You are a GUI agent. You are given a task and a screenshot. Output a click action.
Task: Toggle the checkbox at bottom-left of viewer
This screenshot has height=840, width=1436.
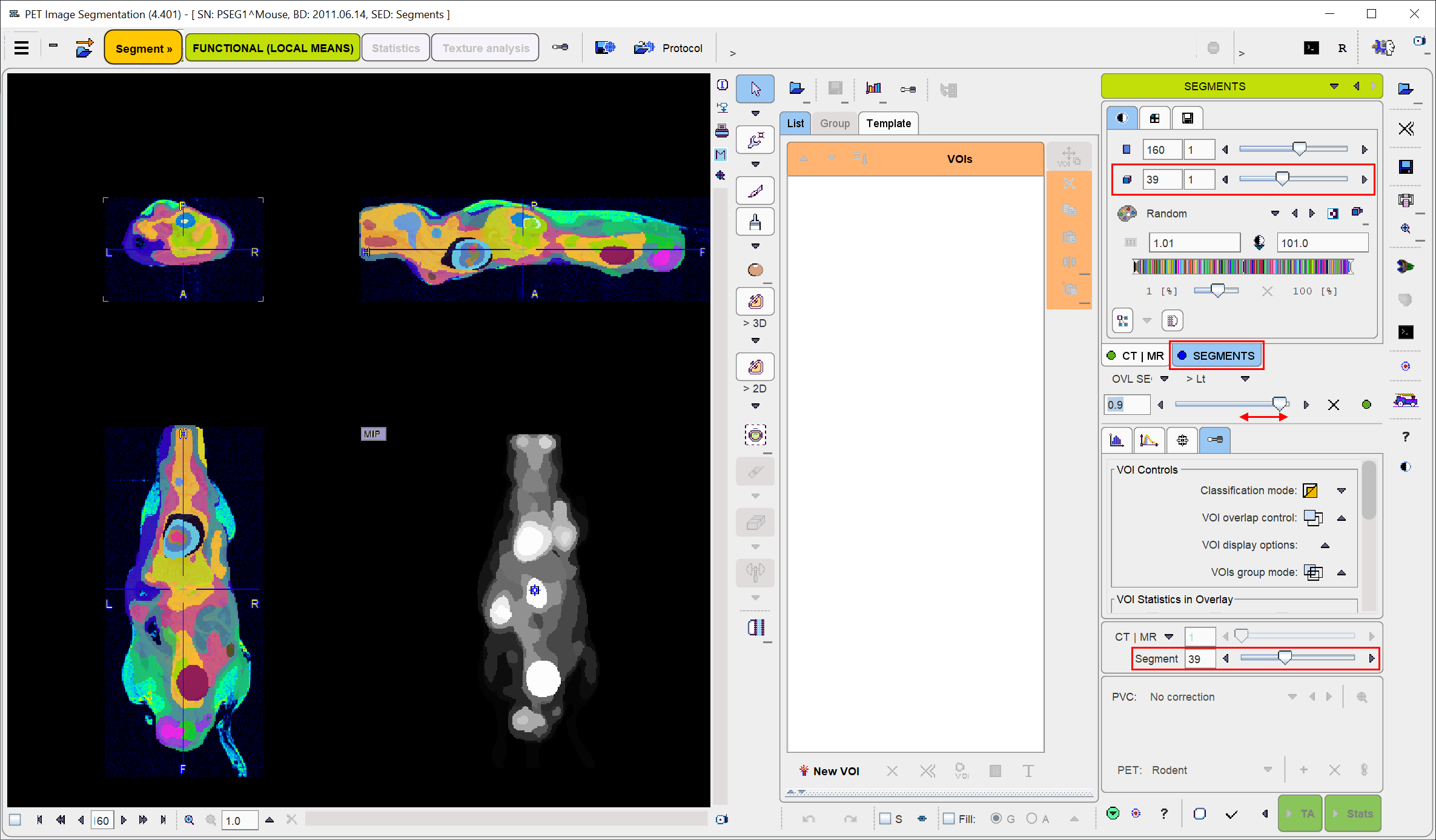pos(15,820)
